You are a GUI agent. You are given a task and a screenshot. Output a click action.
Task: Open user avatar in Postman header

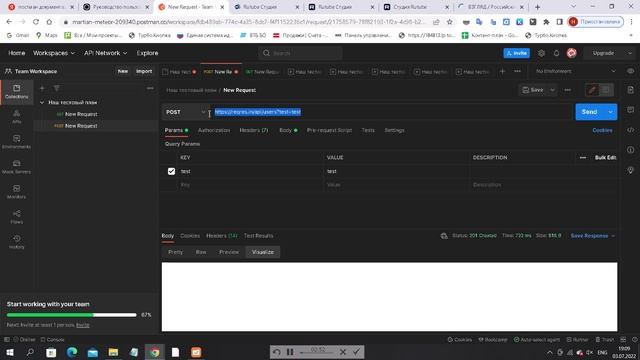(571, 53)
